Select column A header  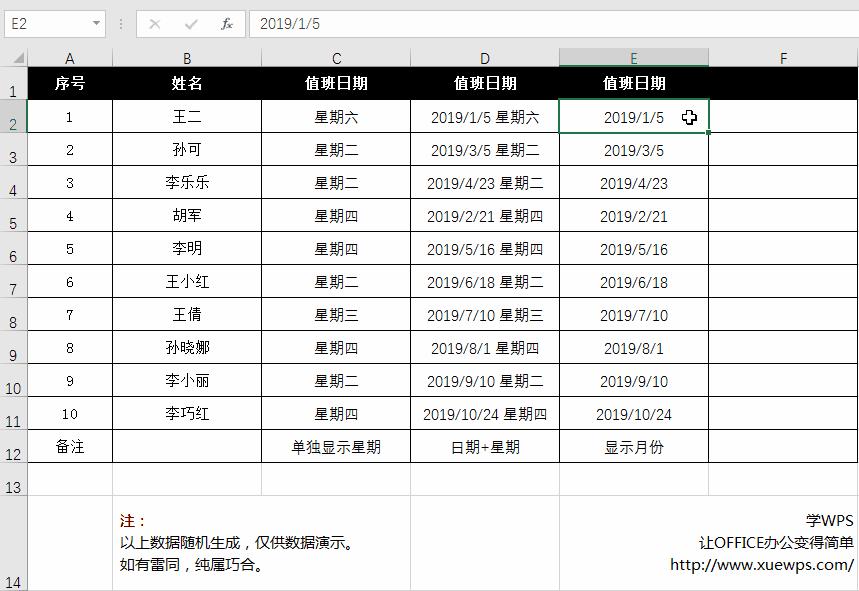[69, 58]
